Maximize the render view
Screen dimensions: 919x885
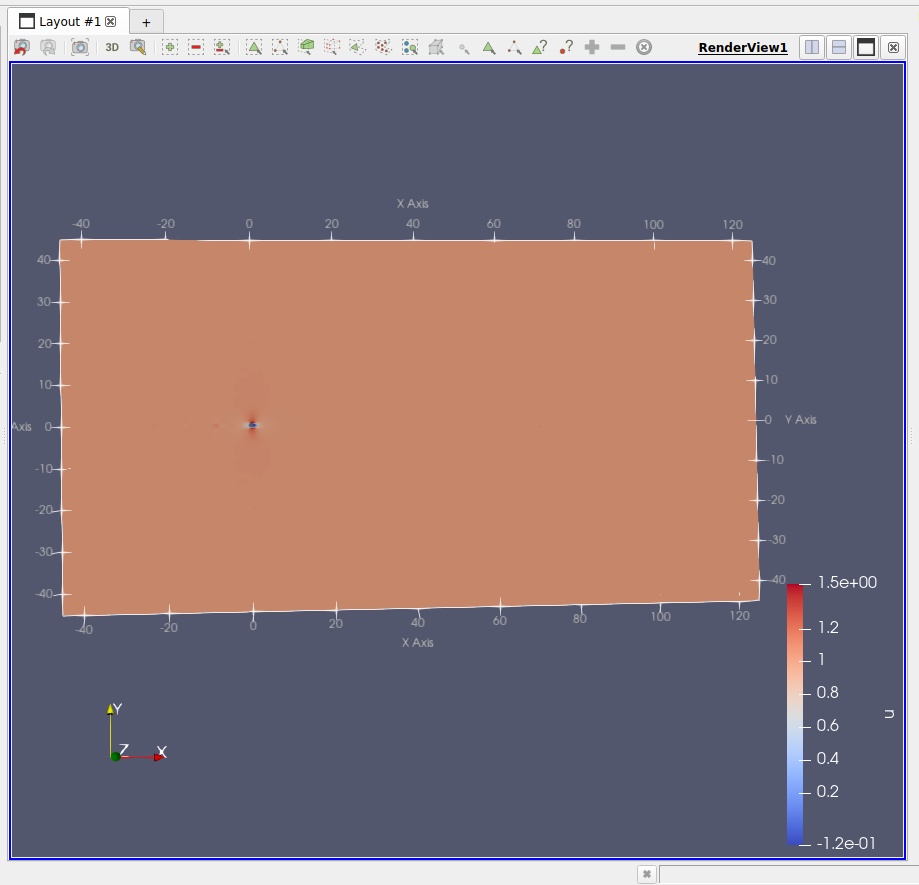866,47
